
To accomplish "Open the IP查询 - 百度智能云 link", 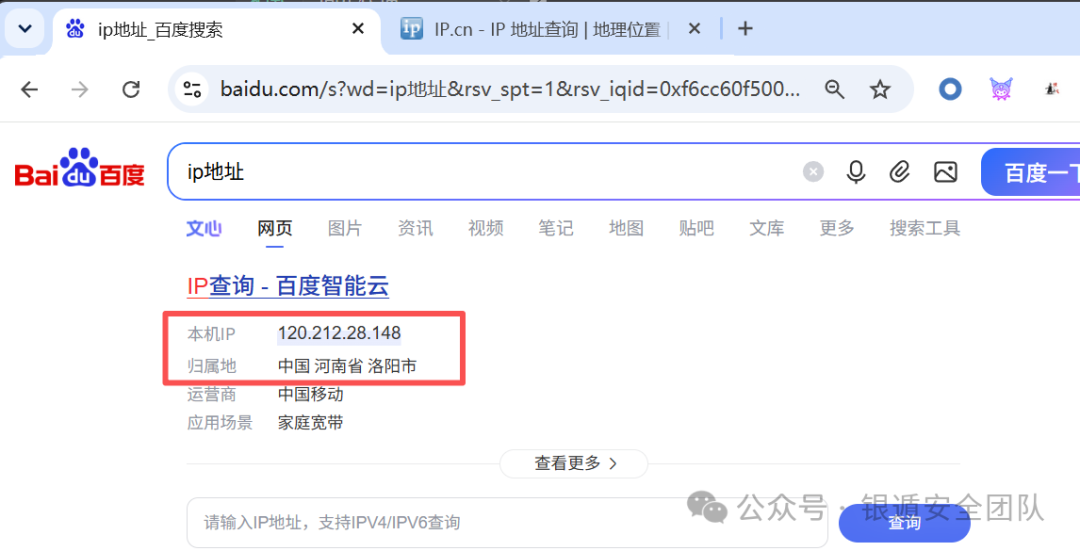I will tap(288, 286).
